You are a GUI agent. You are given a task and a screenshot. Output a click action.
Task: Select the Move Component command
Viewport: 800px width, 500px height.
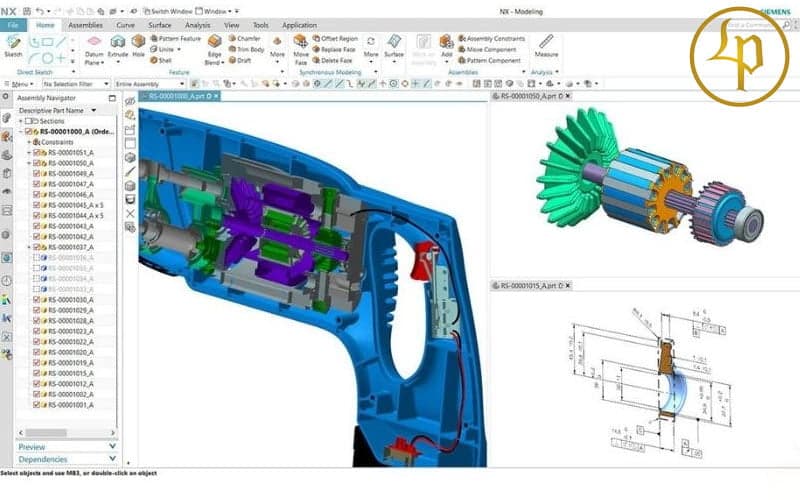[x=487, y=49]
